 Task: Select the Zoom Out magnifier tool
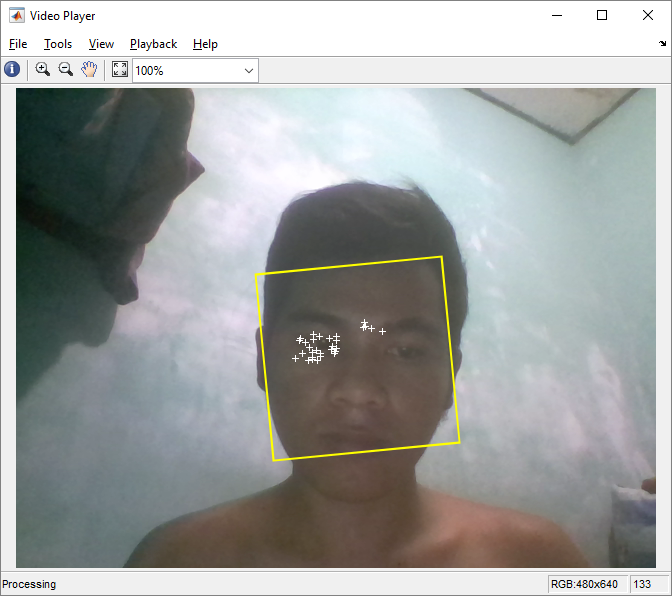(x=65, y=70)
